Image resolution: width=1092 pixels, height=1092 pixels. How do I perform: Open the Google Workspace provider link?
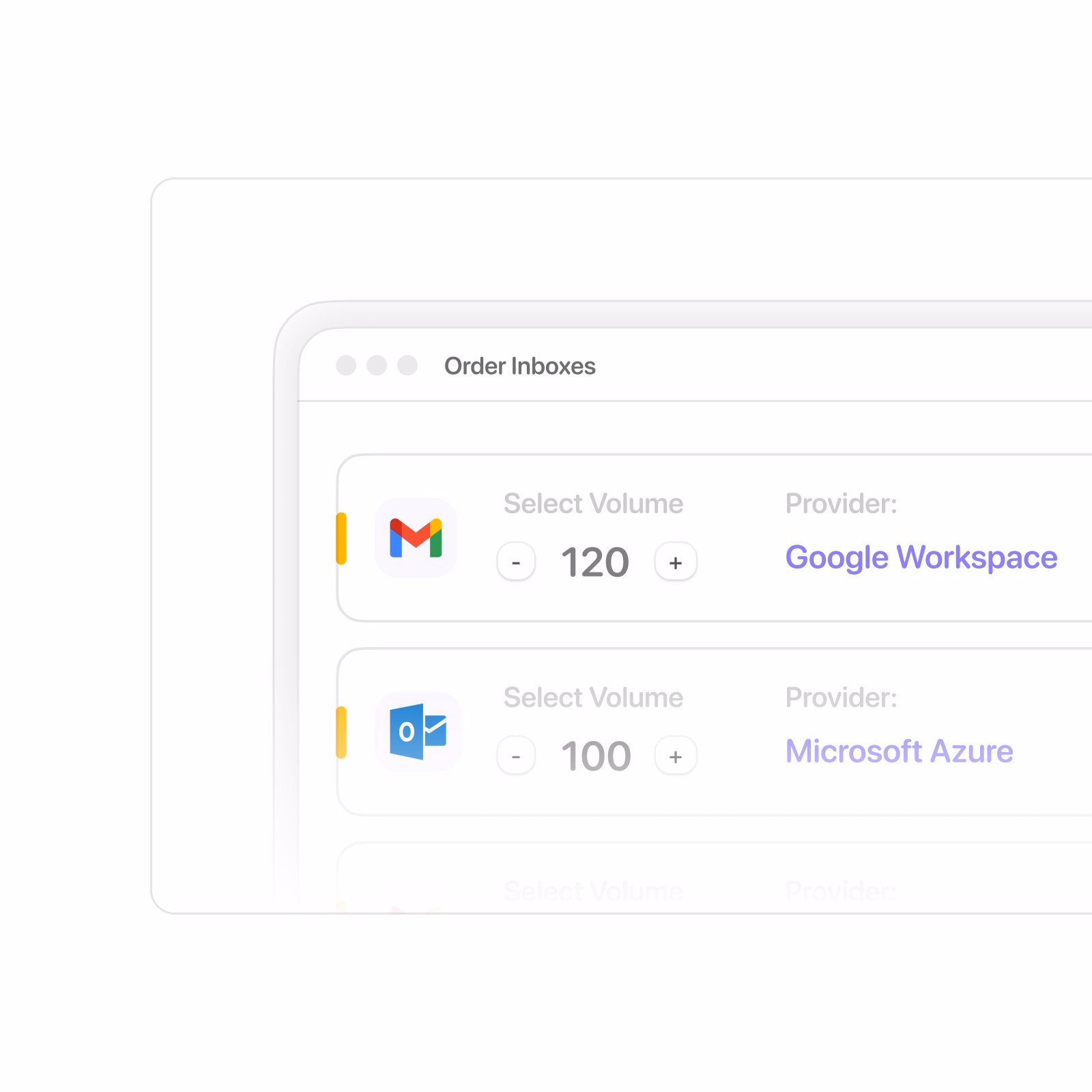(921, 558)
